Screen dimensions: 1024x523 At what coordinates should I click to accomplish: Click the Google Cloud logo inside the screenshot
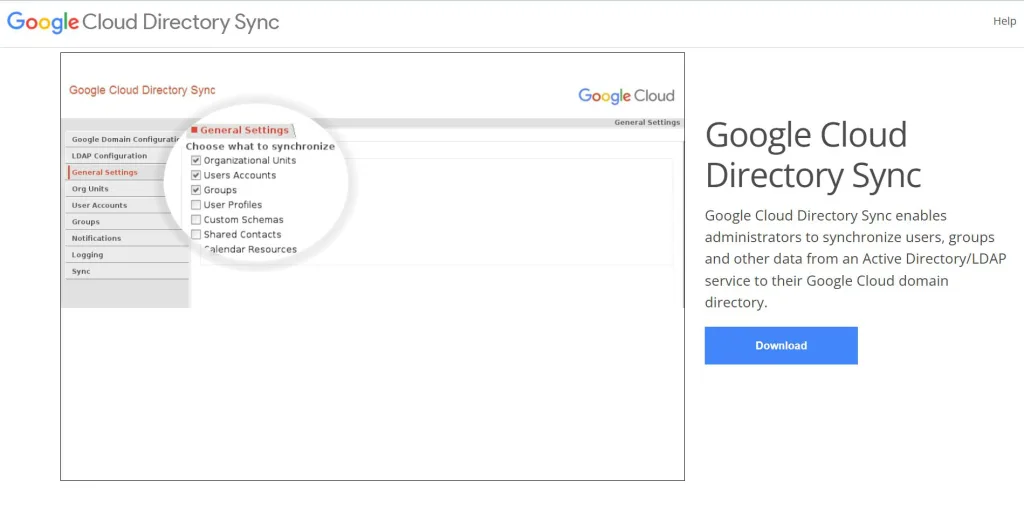[x=626, y=96]
